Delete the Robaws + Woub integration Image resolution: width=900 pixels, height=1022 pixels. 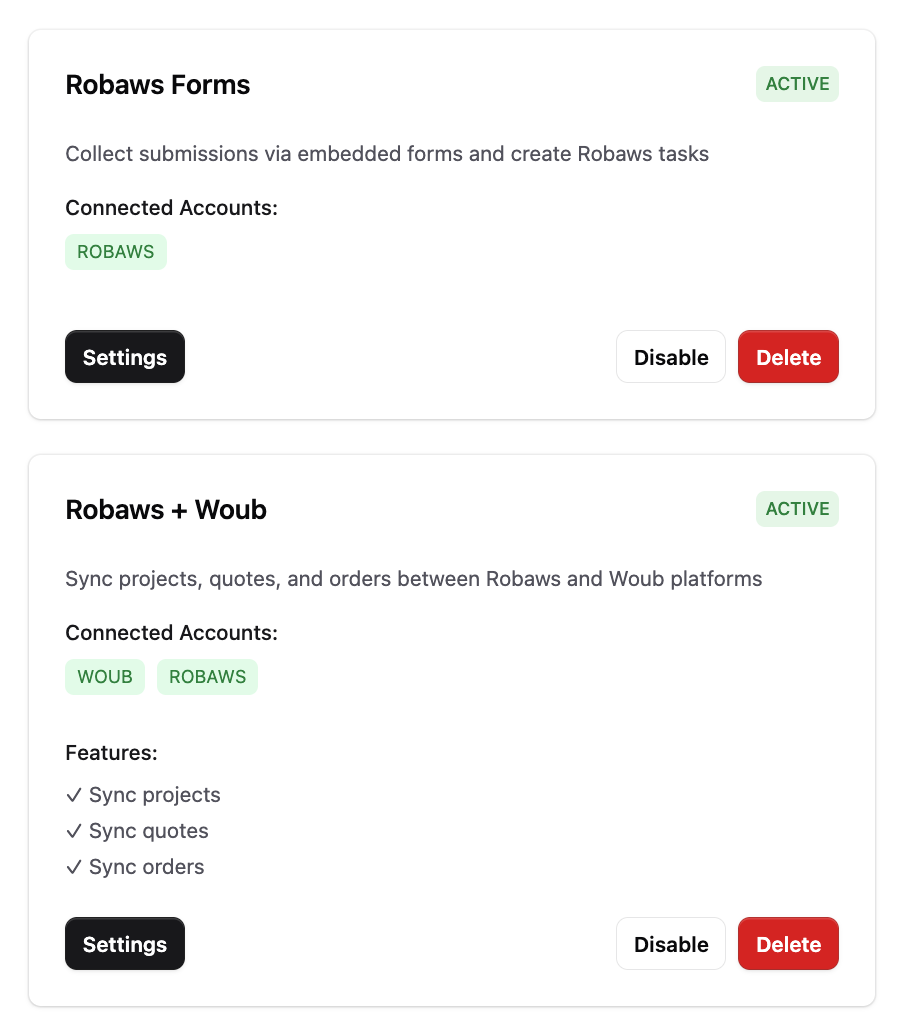pyautogui.click(x=788, y=944)
